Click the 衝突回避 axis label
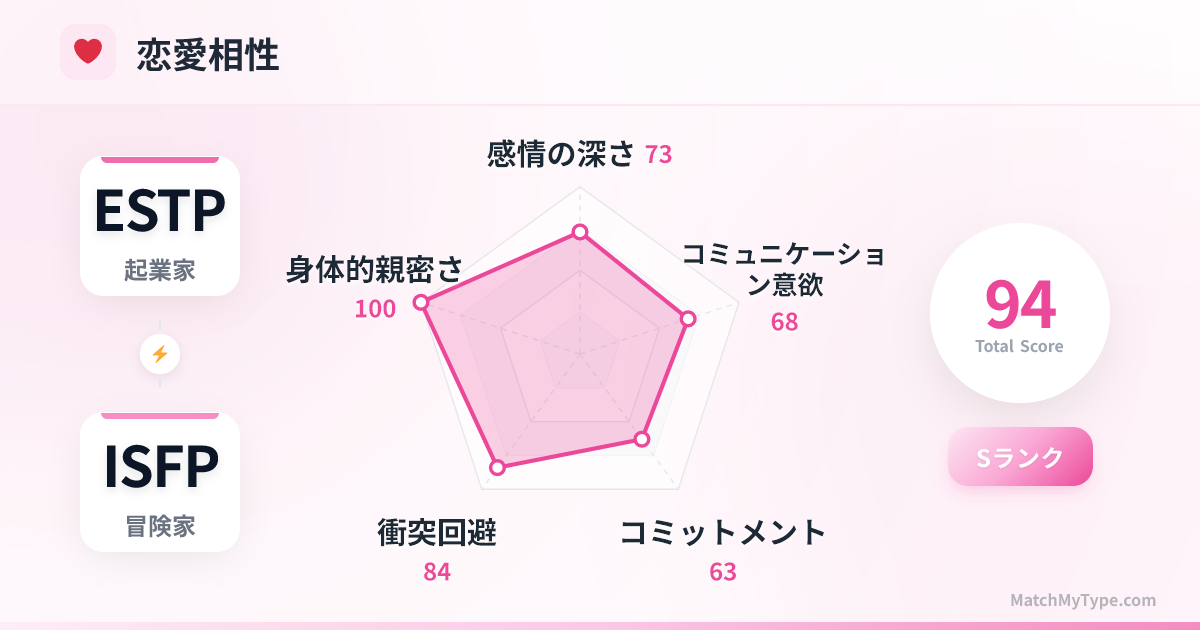The image size is (1200, 630). 437,533
